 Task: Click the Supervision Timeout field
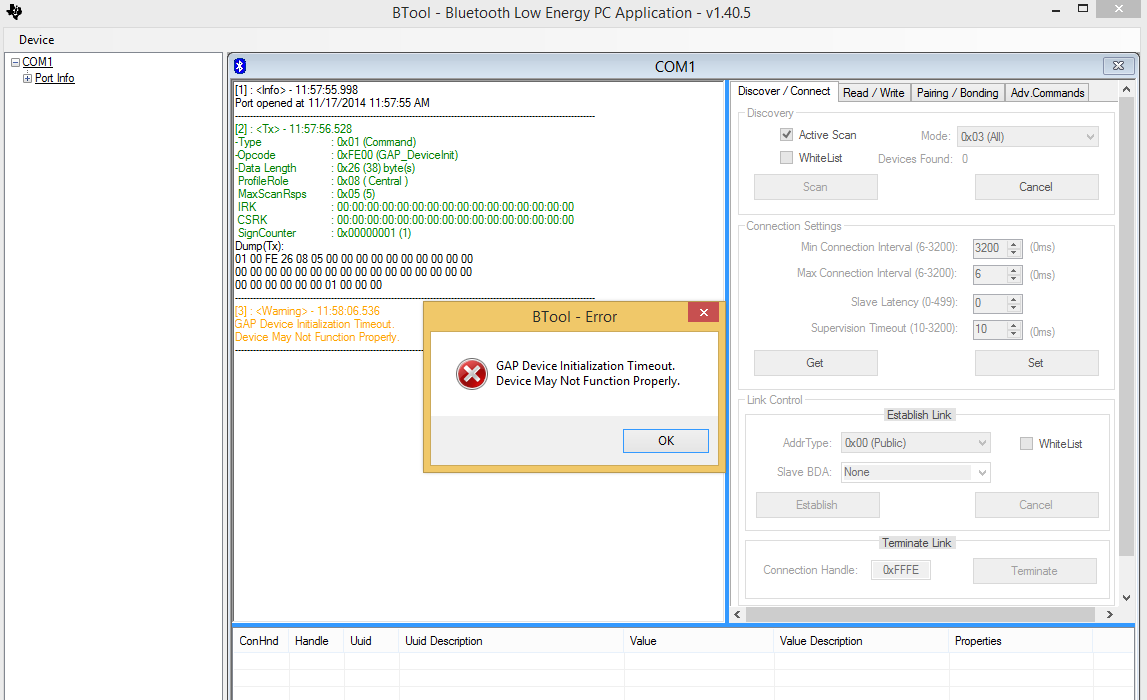pos(990,329)
